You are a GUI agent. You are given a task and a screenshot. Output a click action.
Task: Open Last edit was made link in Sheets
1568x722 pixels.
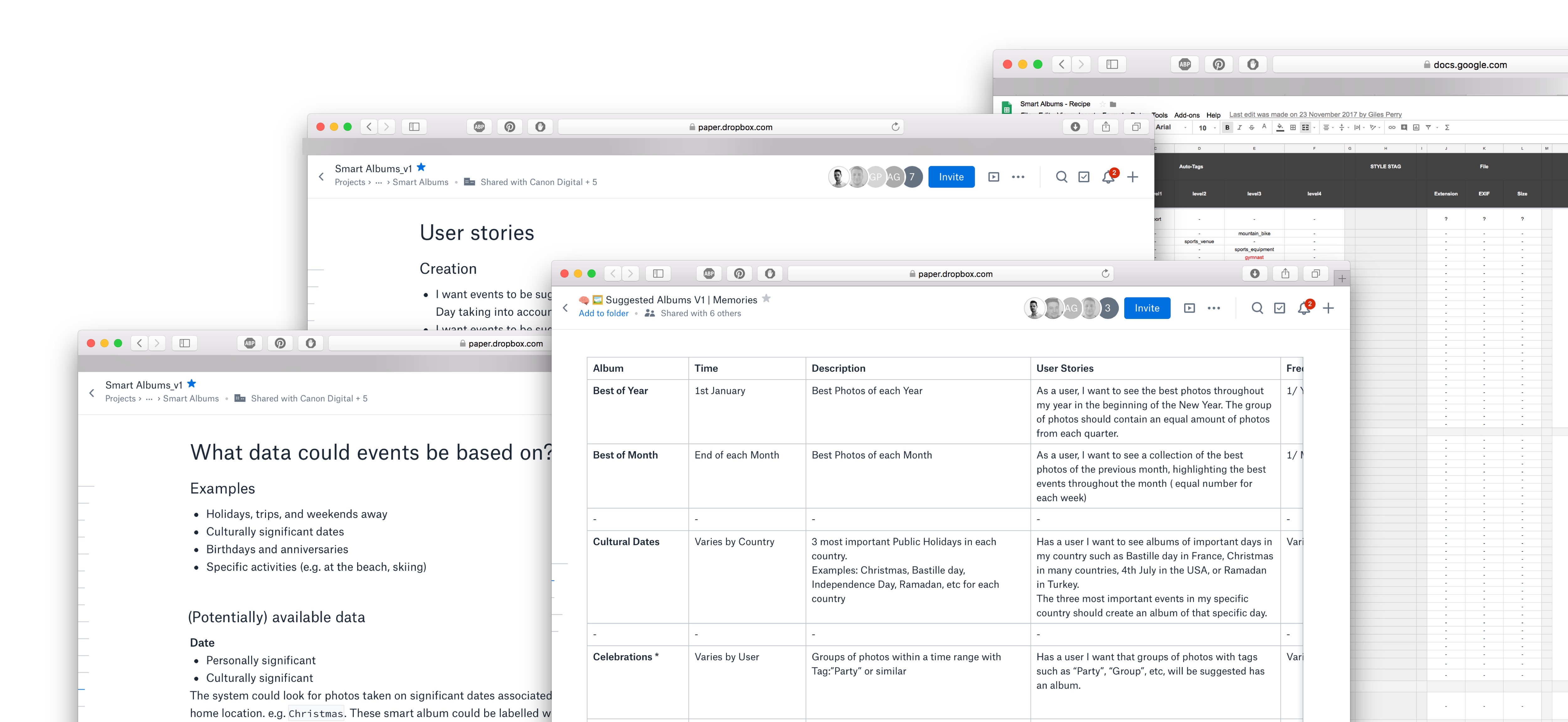point(1315,114)
